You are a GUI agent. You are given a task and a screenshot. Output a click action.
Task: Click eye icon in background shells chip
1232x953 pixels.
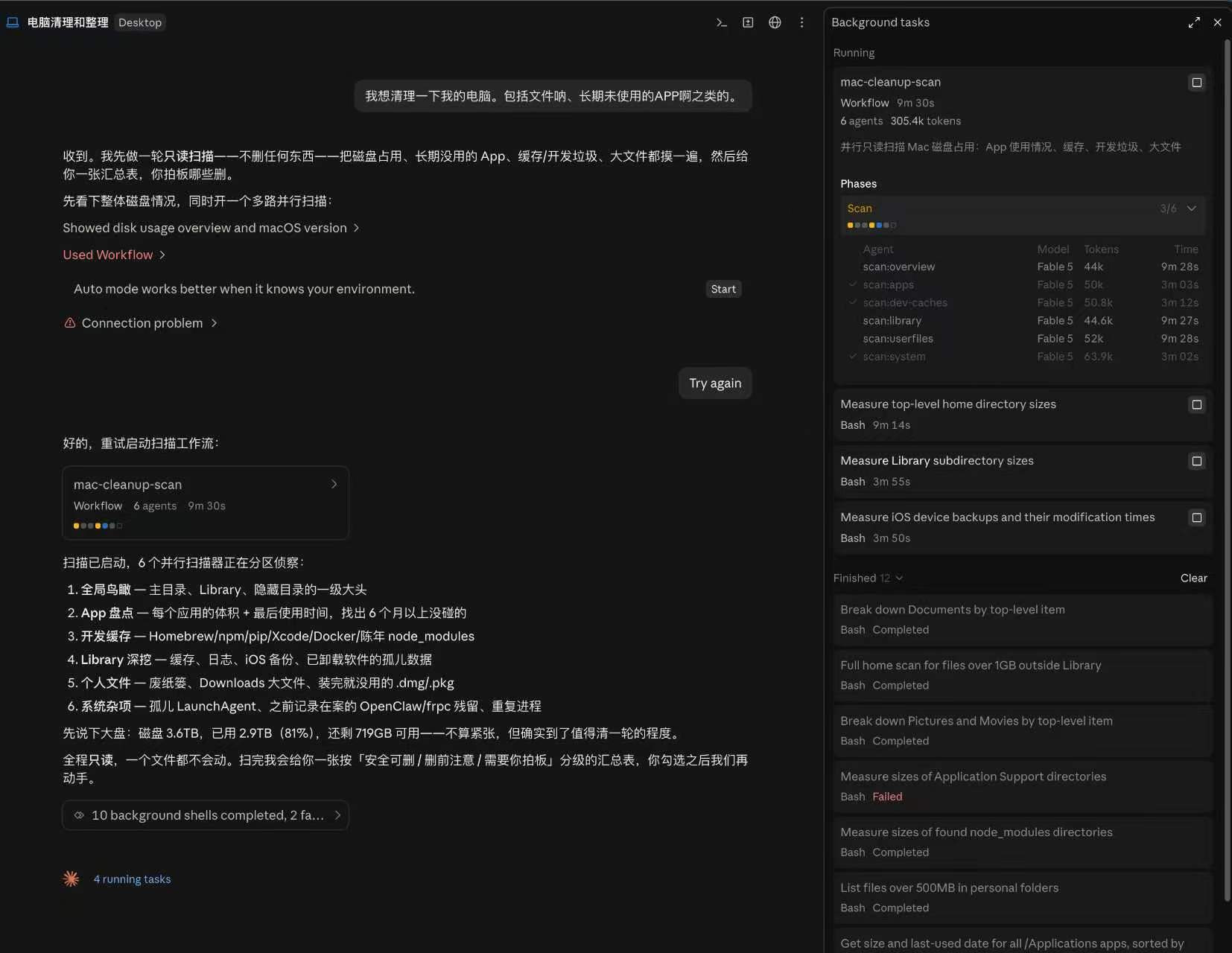tap(79, 815)
